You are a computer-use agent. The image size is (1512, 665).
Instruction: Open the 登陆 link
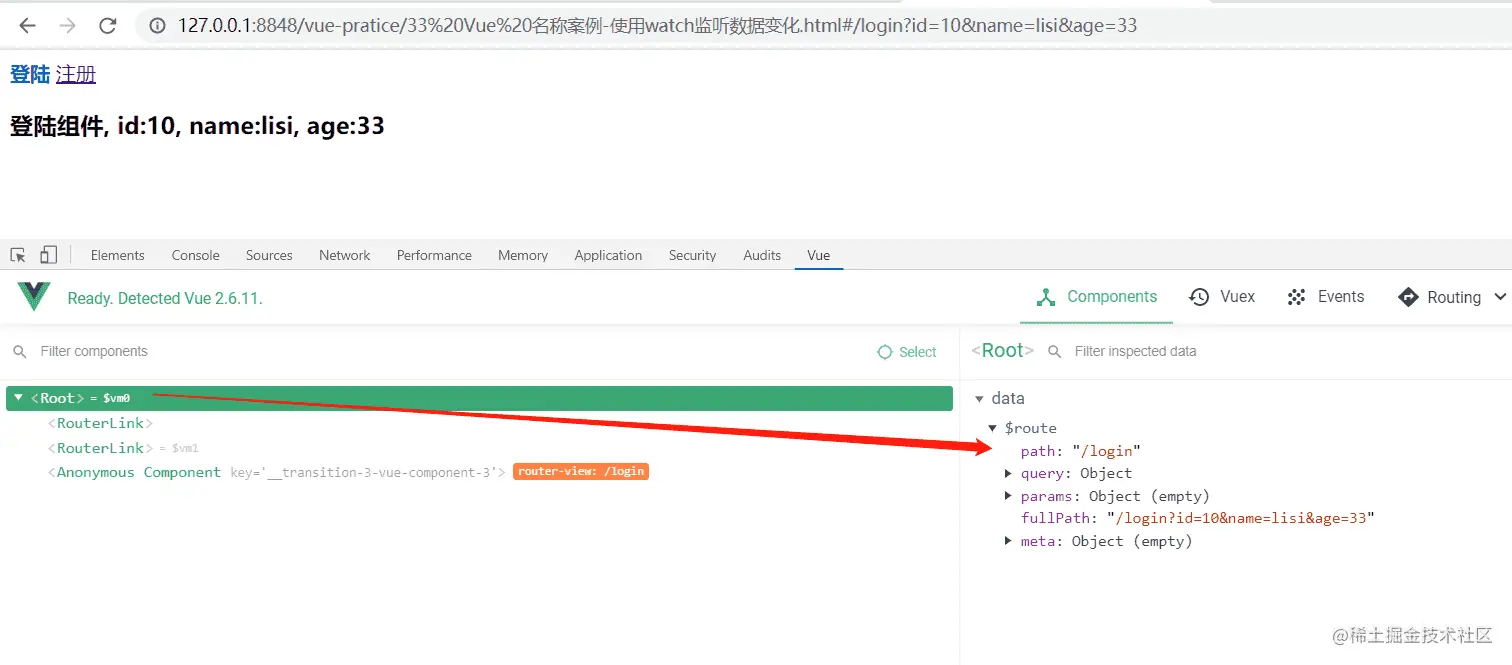(x=30, y=74)
